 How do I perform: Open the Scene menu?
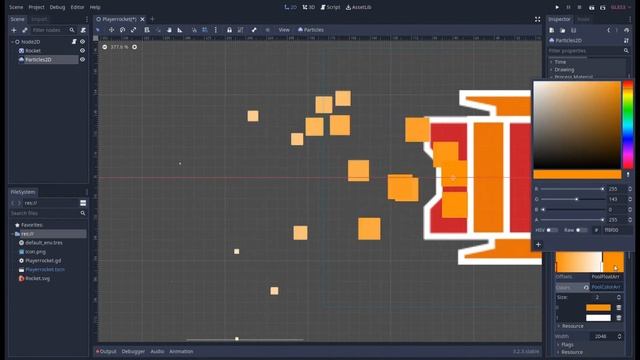[16, 7]
